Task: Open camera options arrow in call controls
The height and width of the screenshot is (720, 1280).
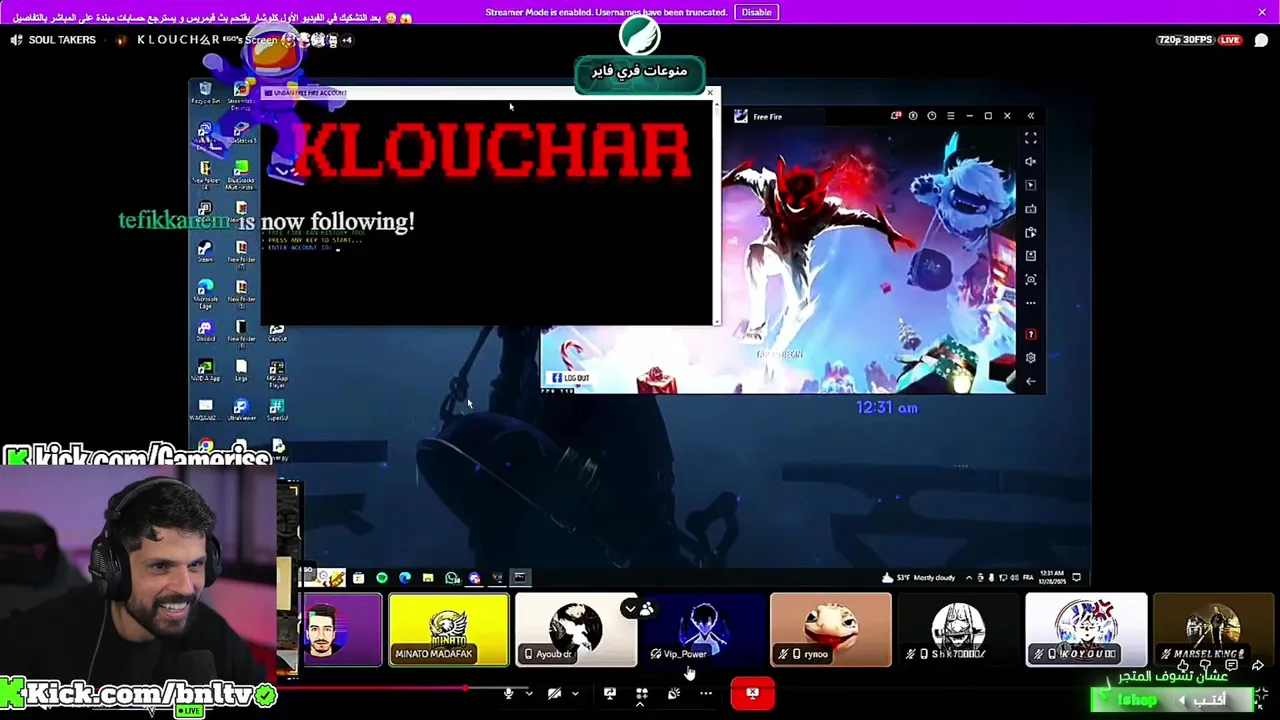Action: point(574,693)
